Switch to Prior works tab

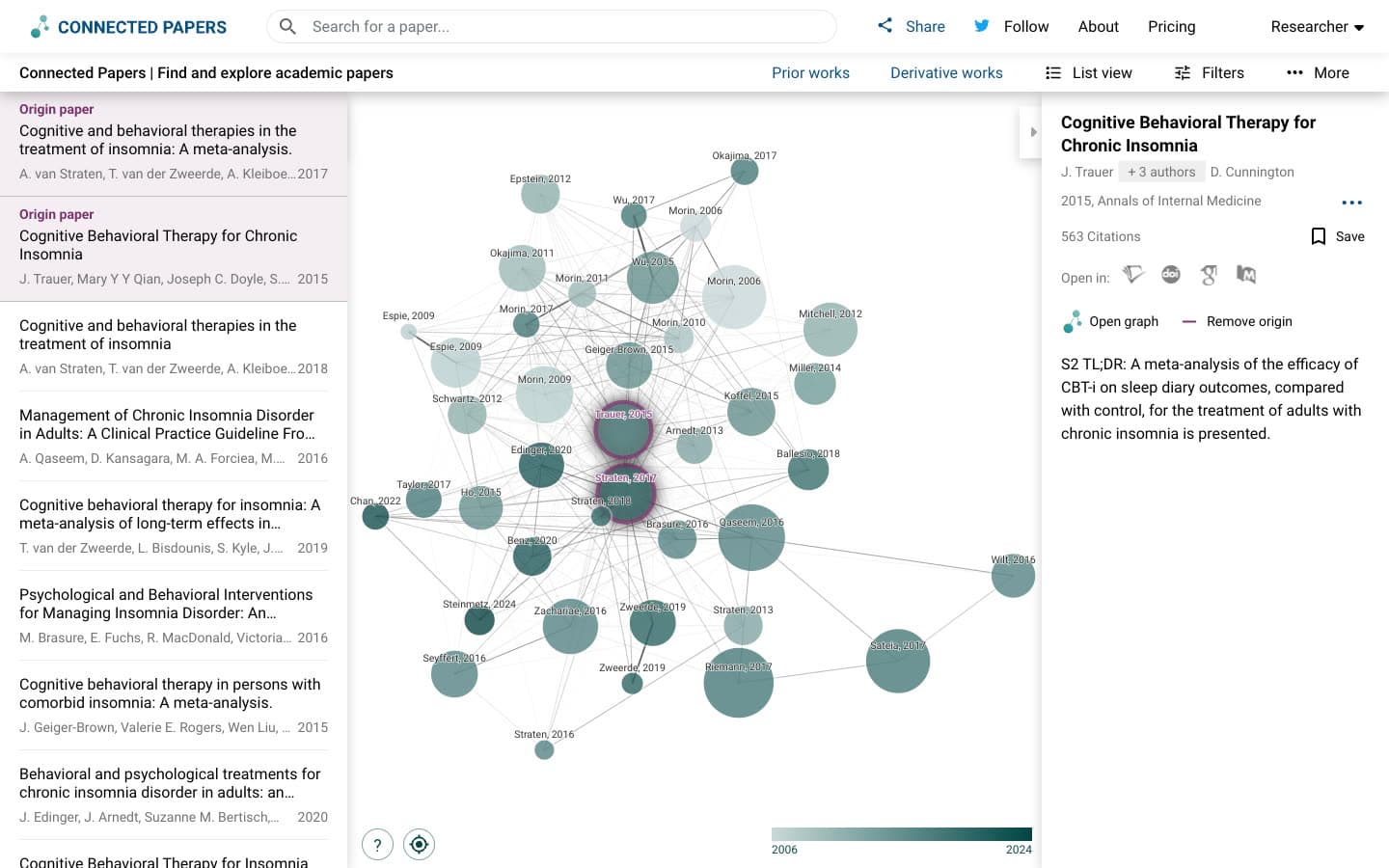[x=810, y=73]
